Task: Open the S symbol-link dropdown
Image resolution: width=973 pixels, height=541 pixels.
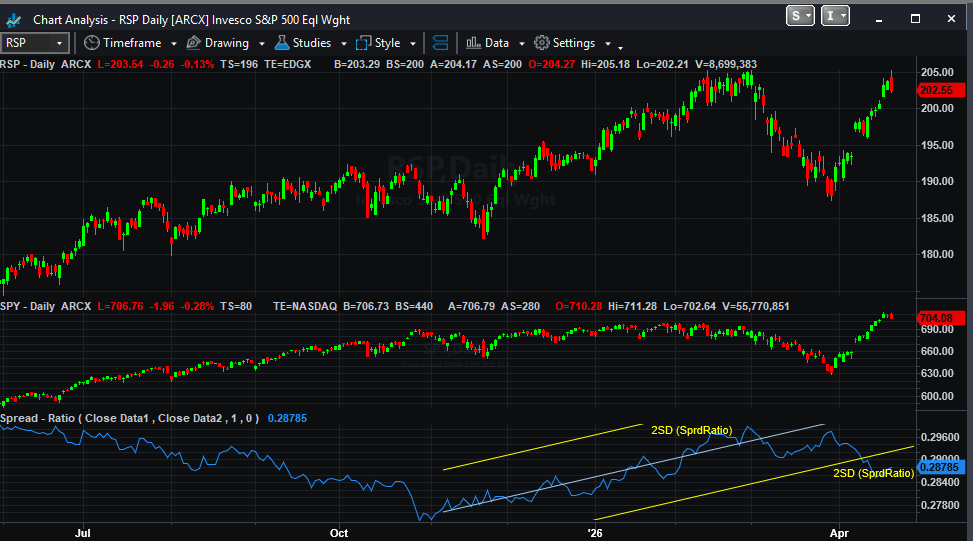Action: pyautogui.click(x=800, y=16)
